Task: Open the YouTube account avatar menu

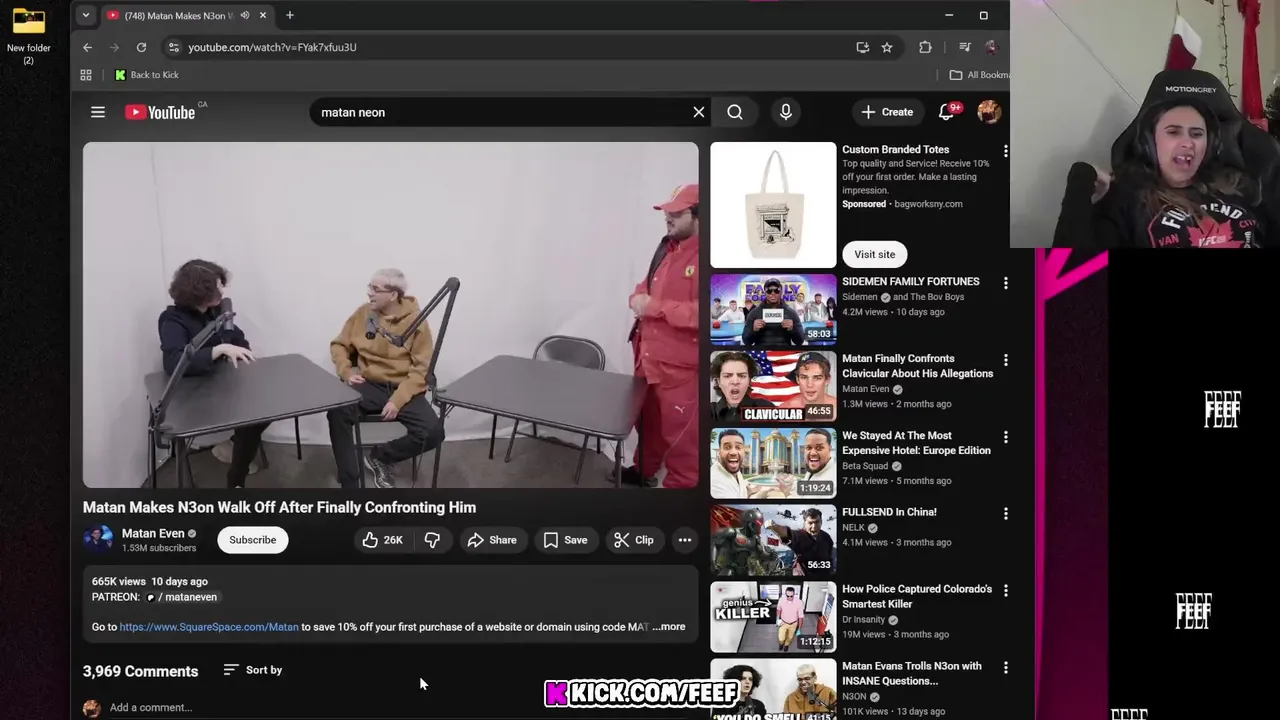Action: 989,112
